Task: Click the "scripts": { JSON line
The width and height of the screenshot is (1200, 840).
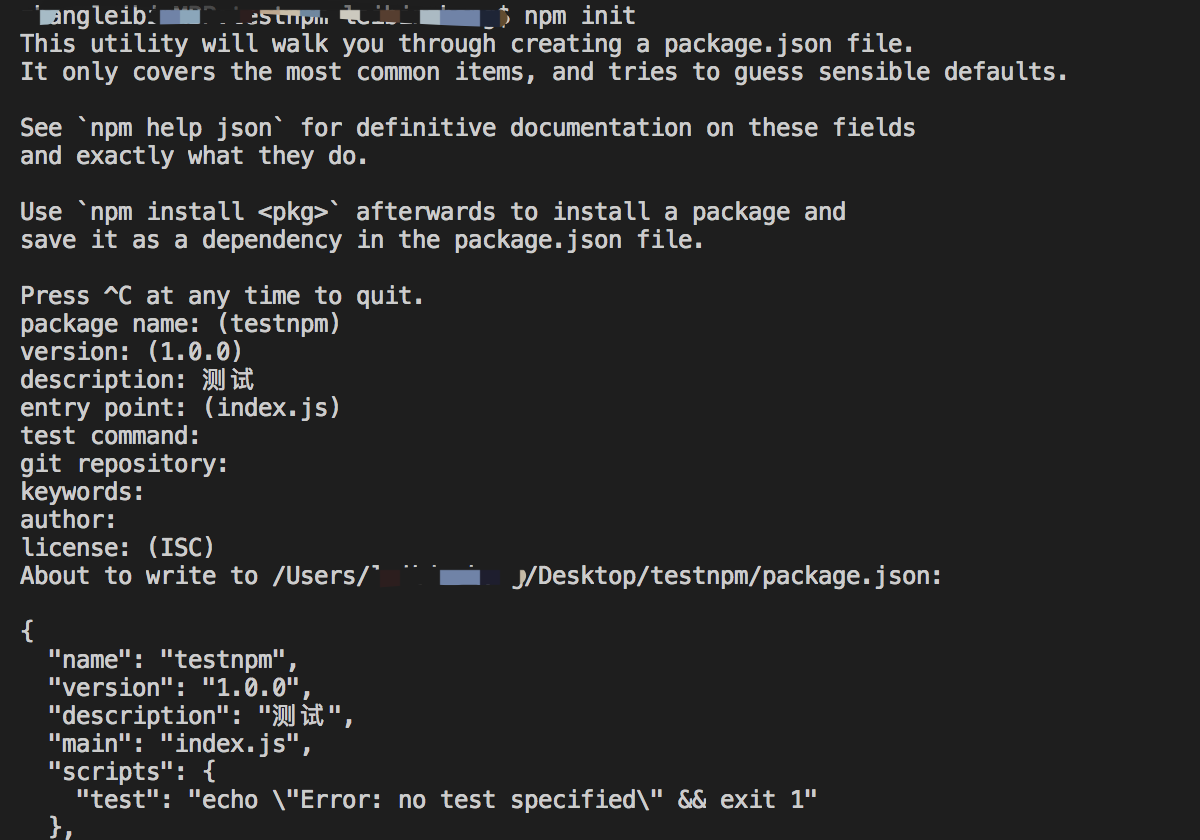Action: [132, 772]
